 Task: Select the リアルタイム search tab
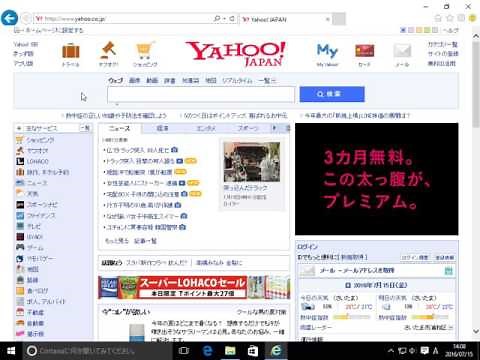[237, 80]
